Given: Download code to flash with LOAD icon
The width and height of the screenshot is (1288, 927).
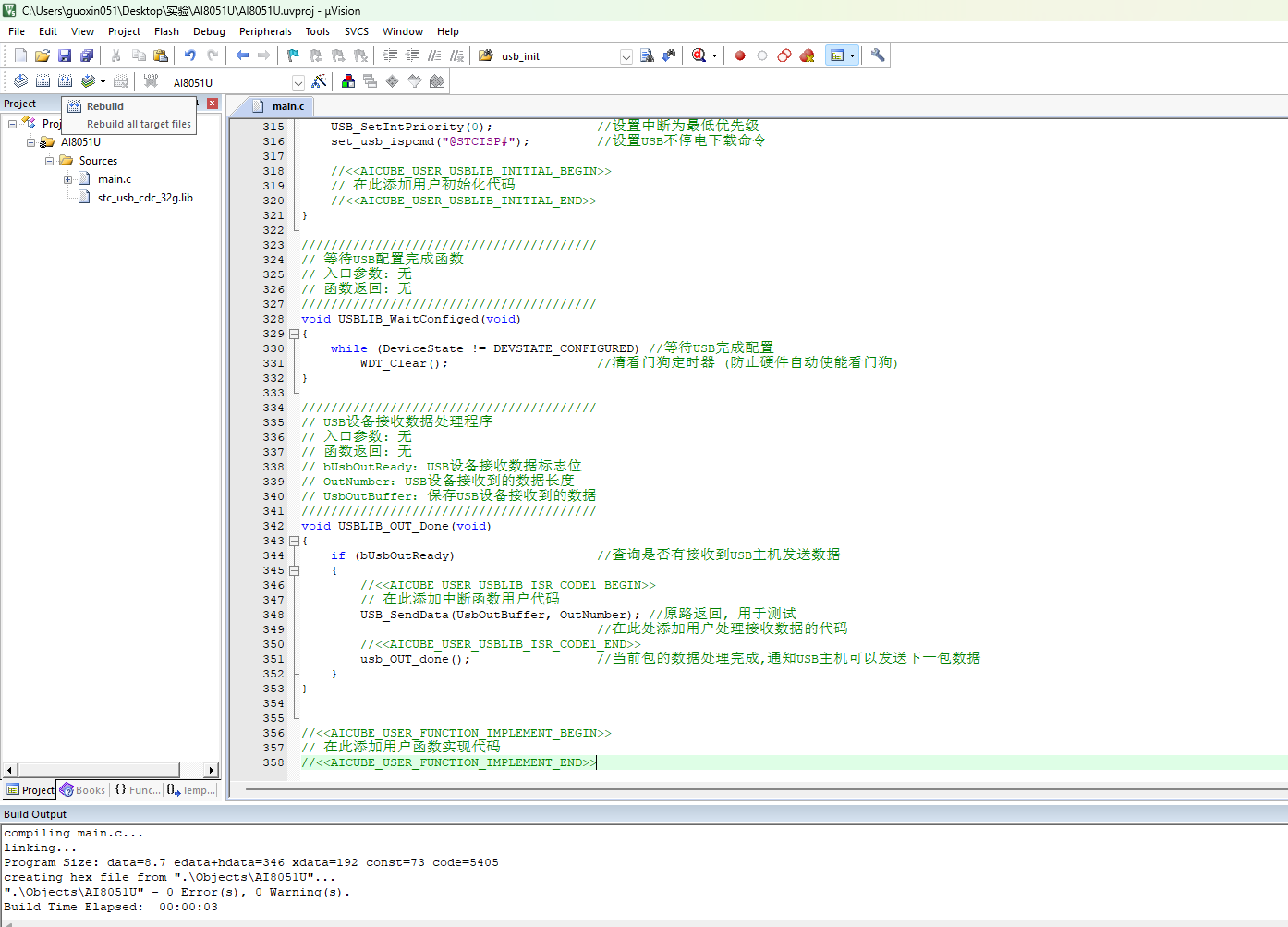Looking at the screenshot, I should (151, 81).
